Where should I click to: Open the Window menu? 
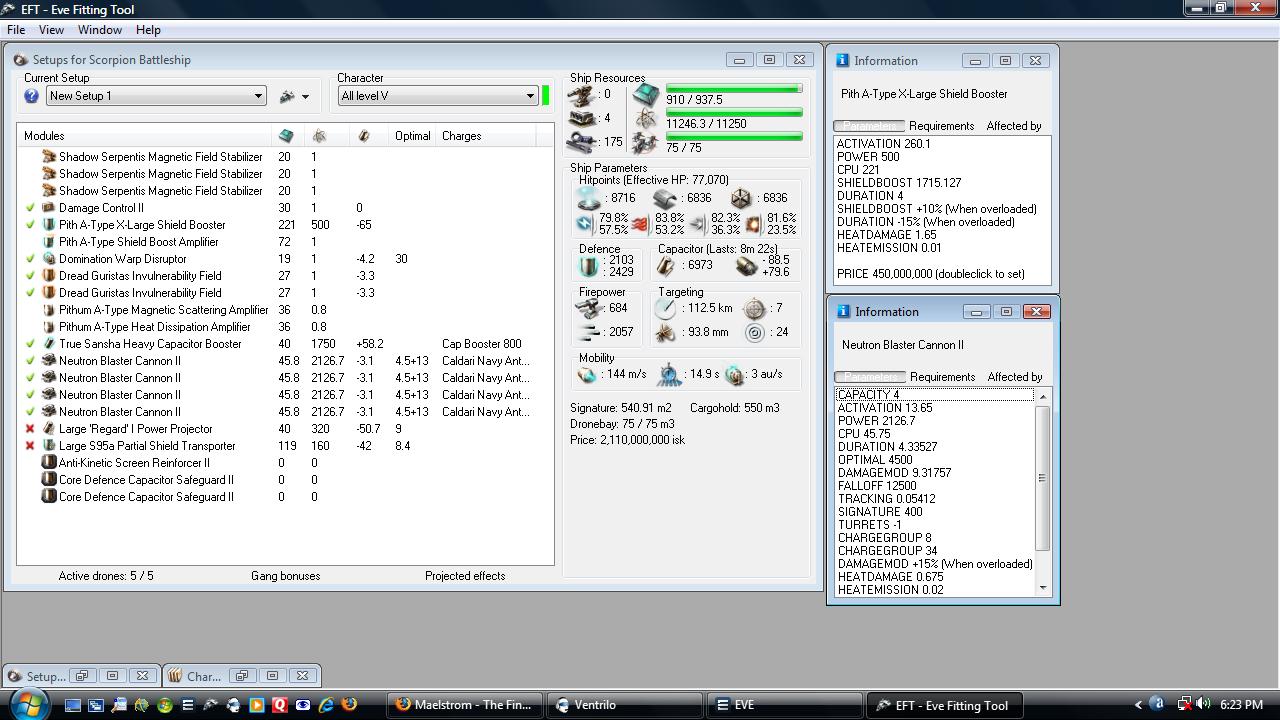click(100, 30)
